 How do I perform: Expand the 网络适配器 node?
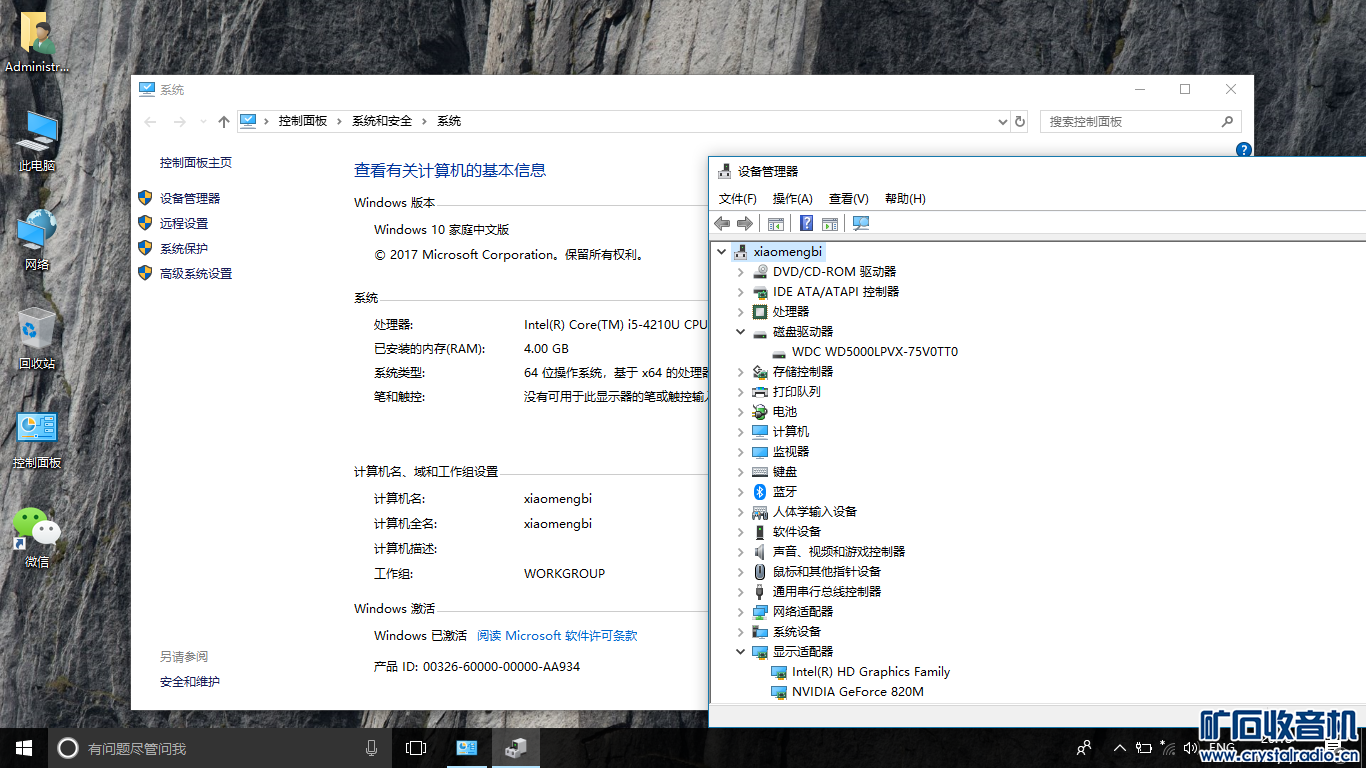[x=741, y=612]
